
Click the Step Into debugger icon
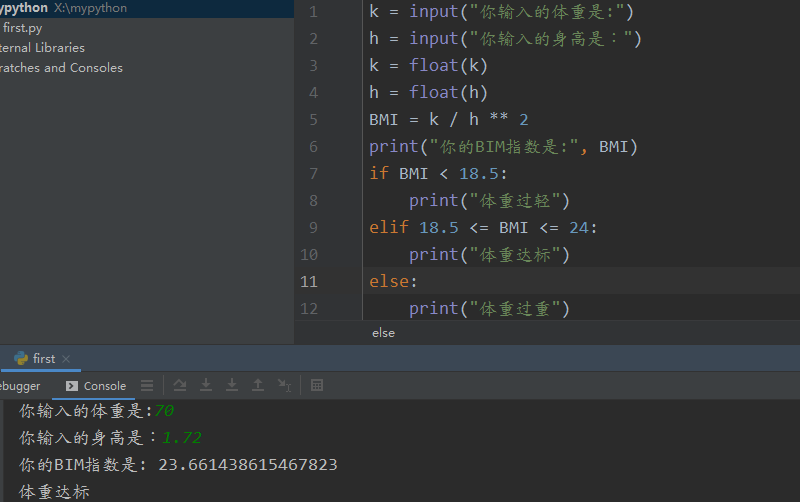tap(206, 385)
